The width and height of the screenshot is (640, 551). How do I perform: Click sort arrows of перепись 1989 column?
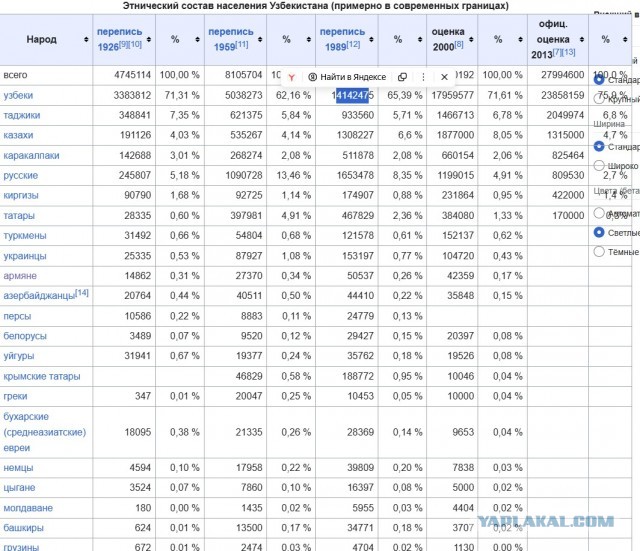point(371,40)
